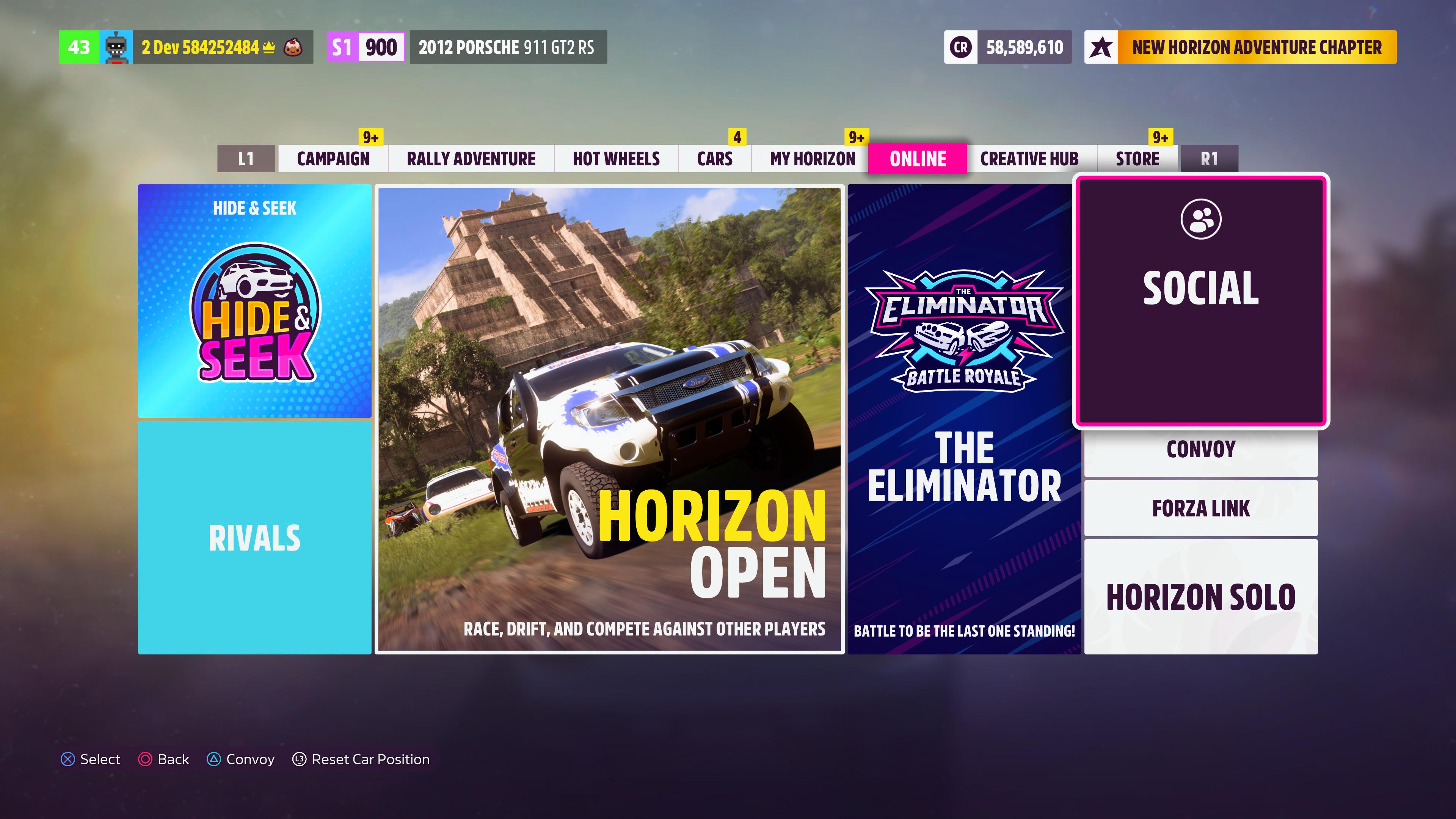The image size is (1456, 819).
Task: Click the R1 next tab button
Action: (x=1209, y=159)
